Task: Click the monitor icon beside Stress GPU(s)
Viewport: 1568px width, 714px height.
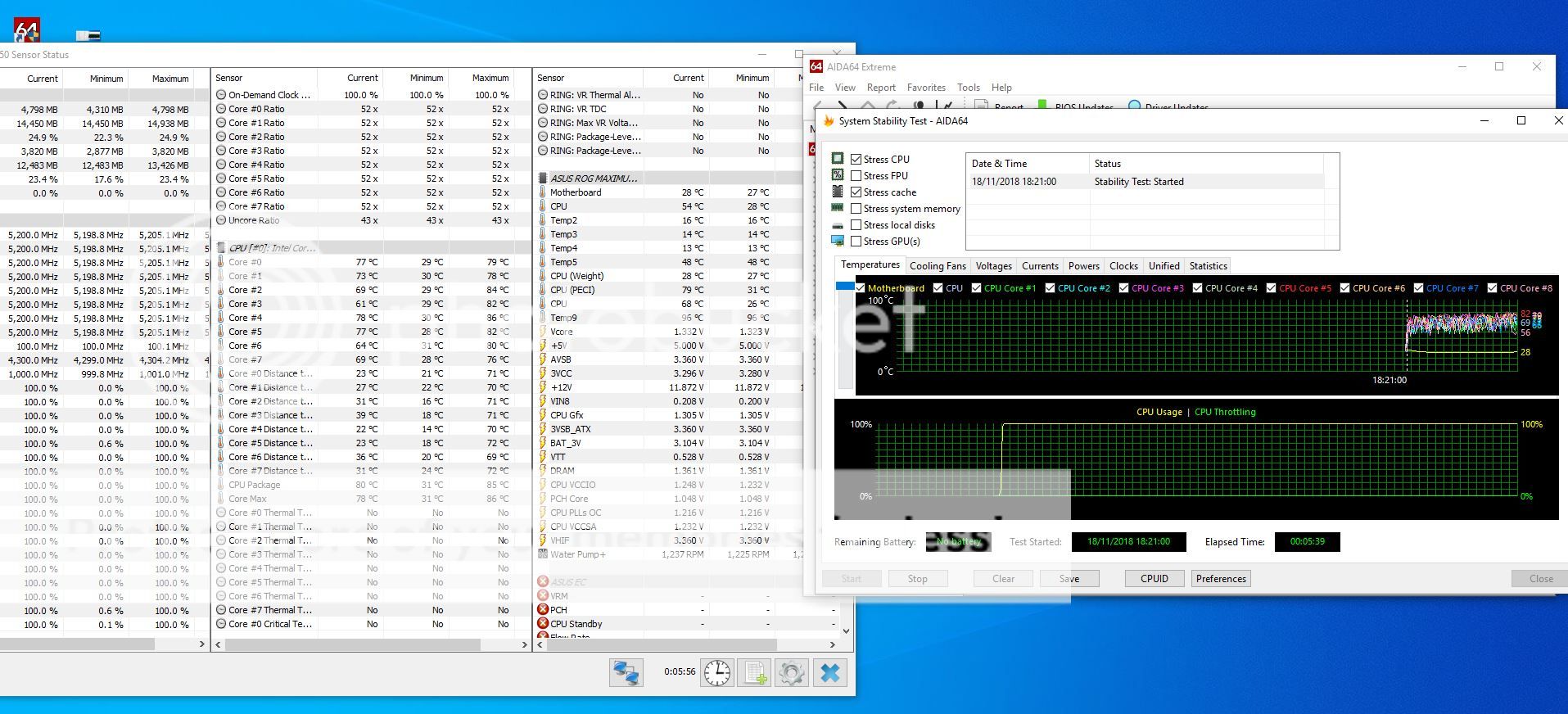Action: point(838,241)
